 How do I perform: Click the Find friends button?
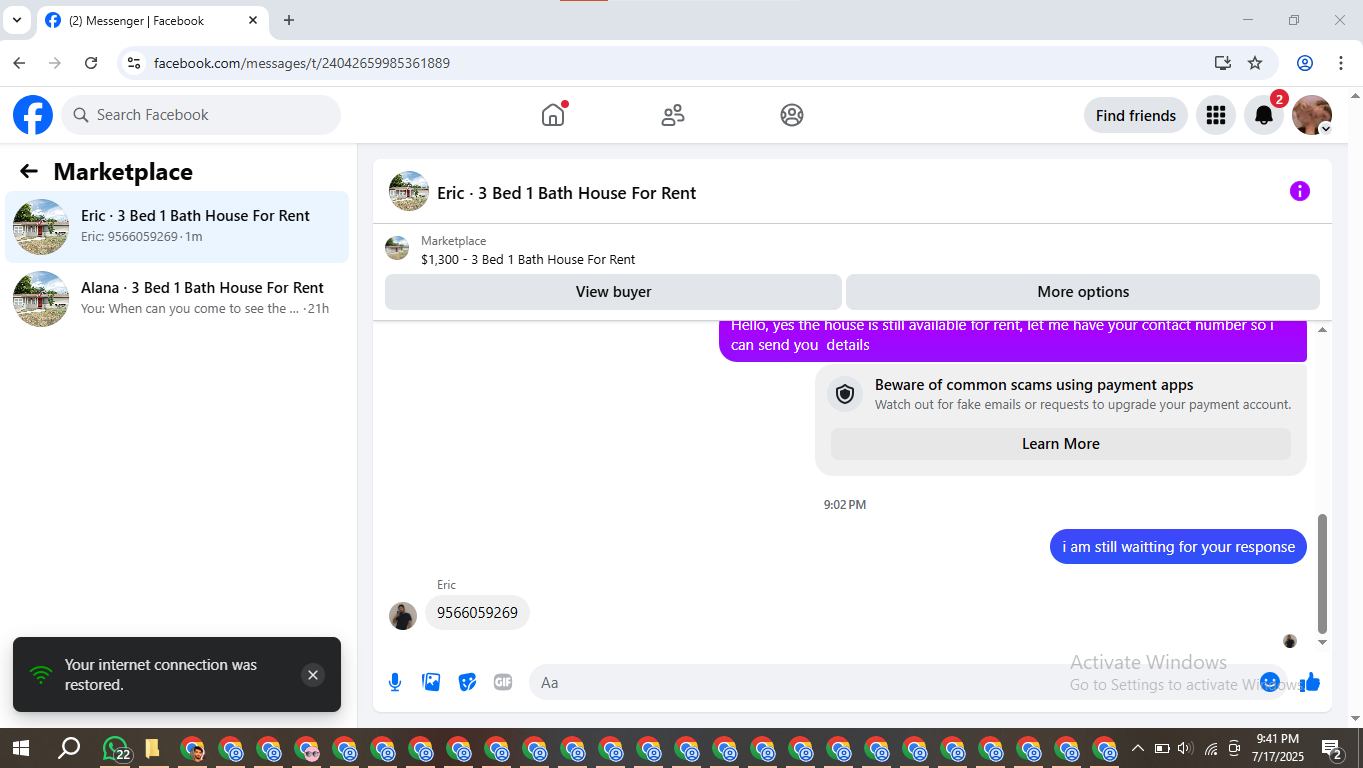click(1136, 115)
